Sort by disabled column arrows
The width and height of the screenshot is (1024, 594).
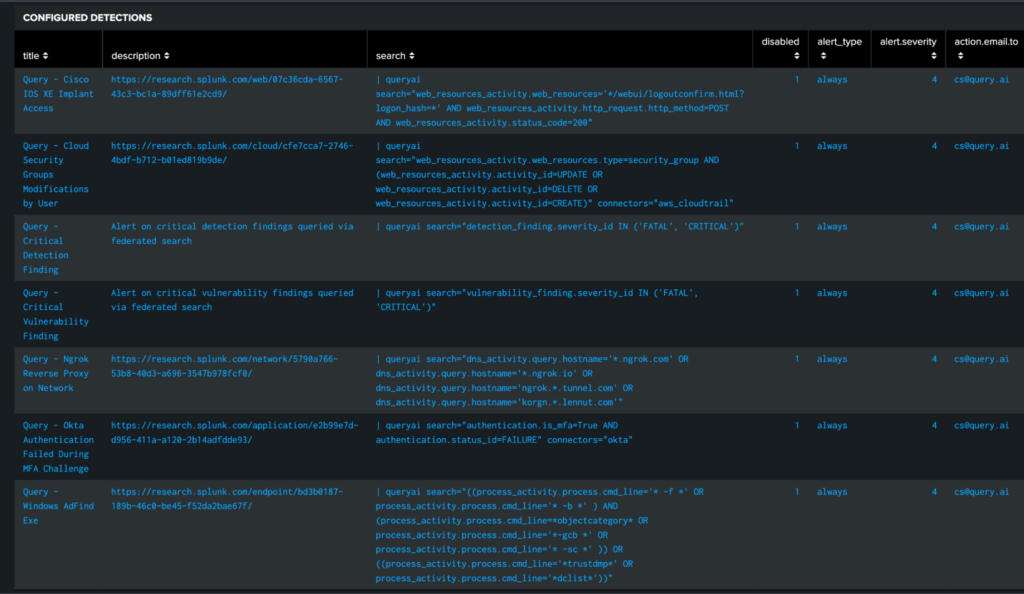tap(795, 56)
